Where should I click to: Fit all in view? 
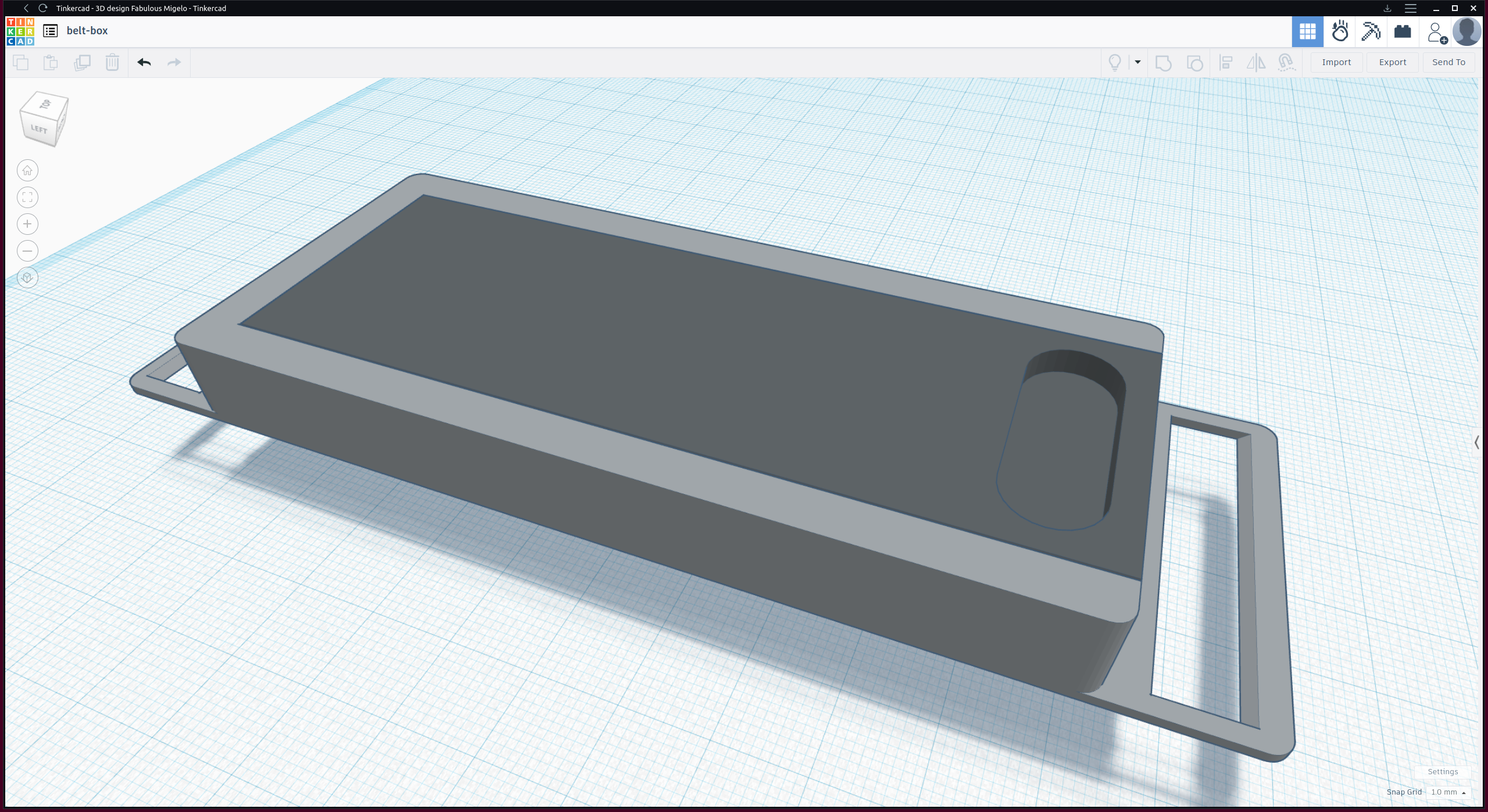point(27,197)
